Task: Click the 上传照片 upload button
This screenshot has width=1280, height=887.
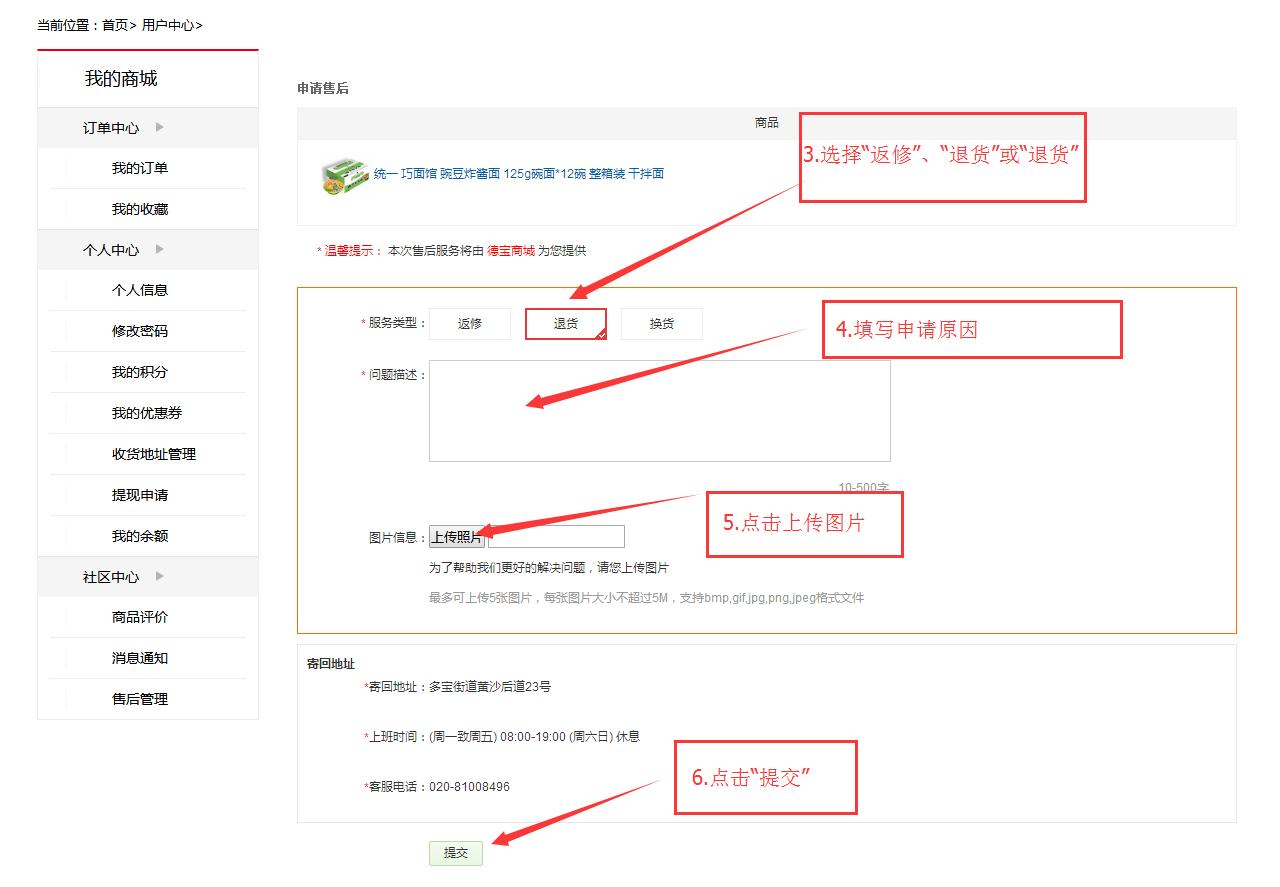Action: pyautogui.click(x=457, y=537)
